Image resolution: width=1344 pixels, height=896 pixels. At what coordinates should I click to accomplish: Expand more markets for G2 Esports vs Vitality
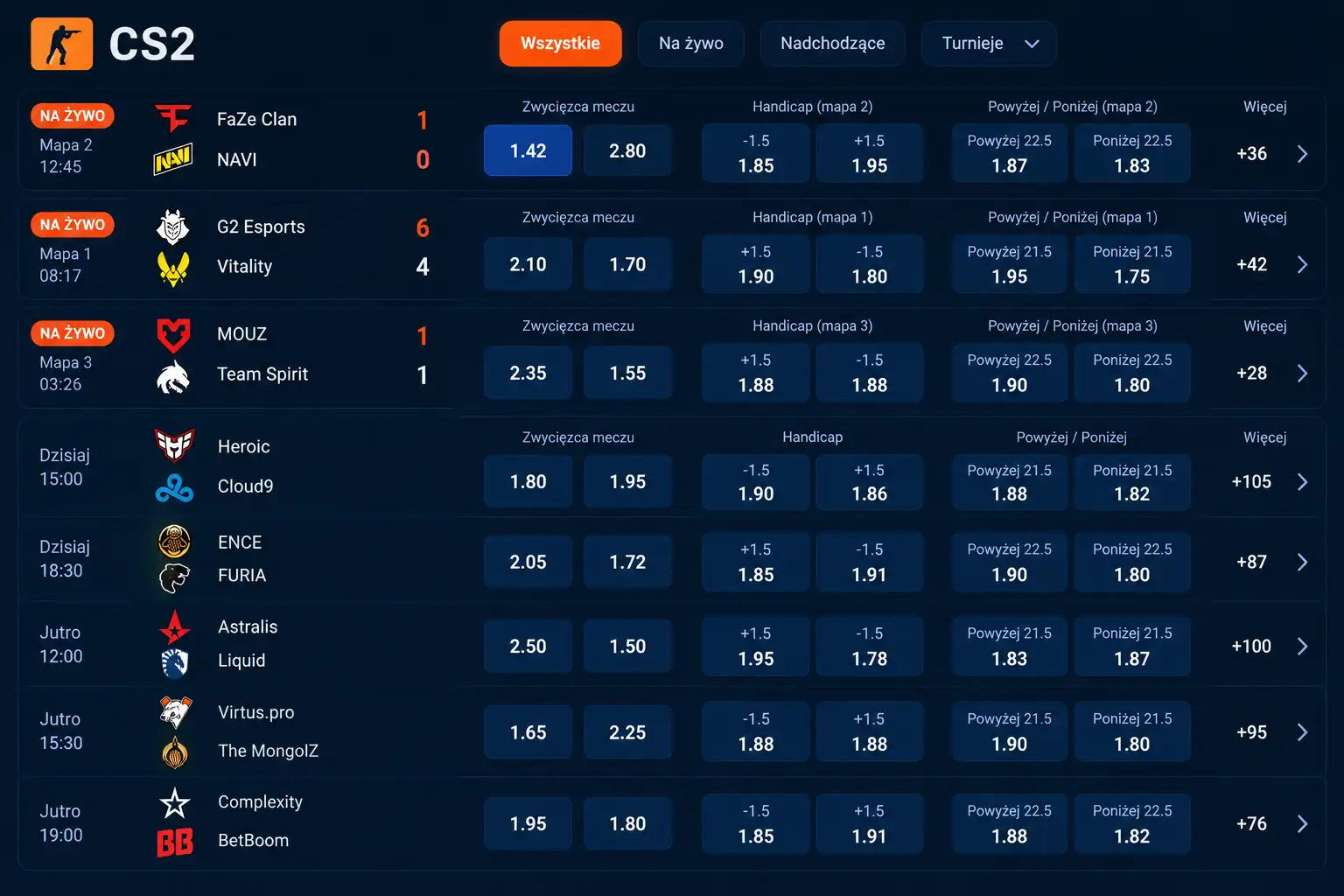(x=1302, y=264)
